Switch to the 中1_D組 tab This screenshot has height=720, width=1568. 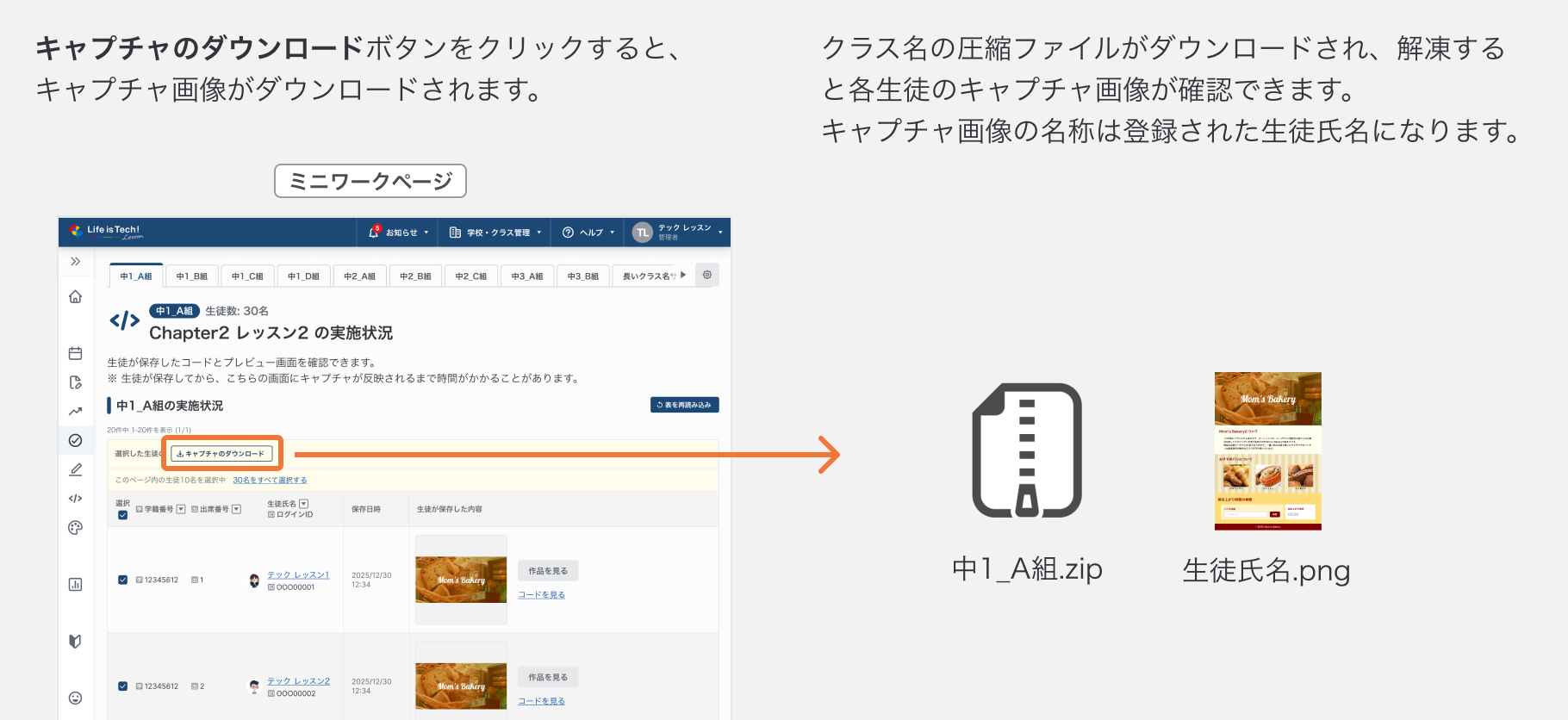304,276
